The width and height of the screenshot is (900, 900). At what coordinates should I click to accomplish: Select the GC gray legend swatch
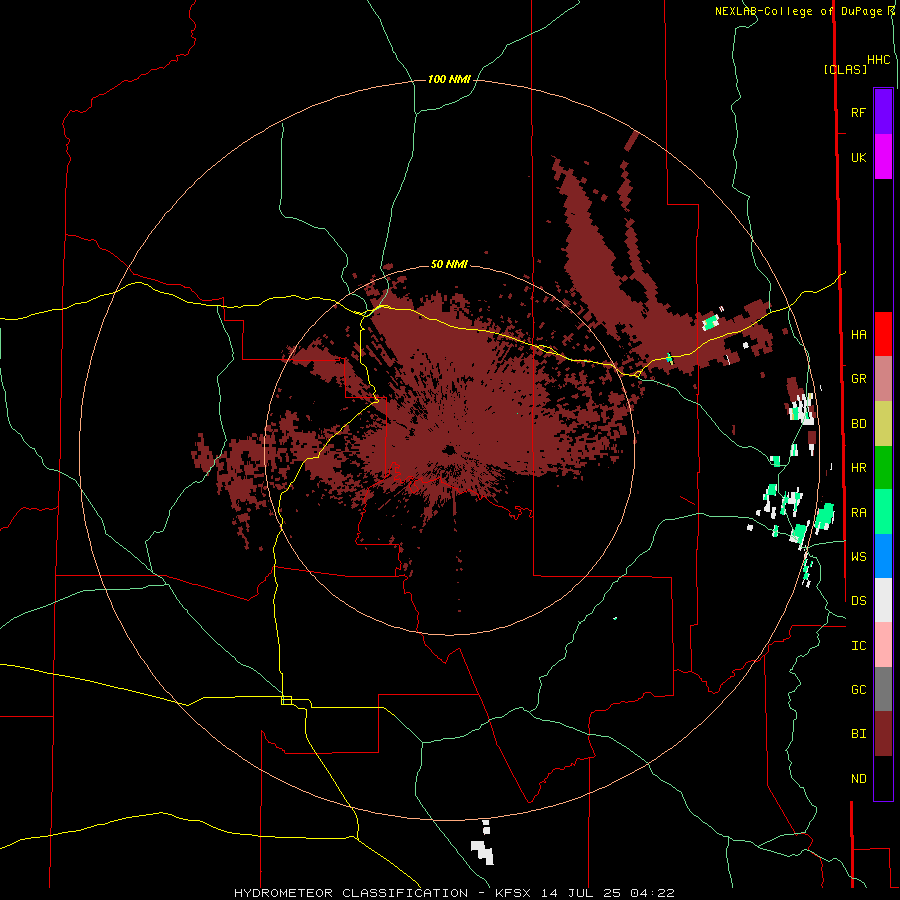click(883, 689)
